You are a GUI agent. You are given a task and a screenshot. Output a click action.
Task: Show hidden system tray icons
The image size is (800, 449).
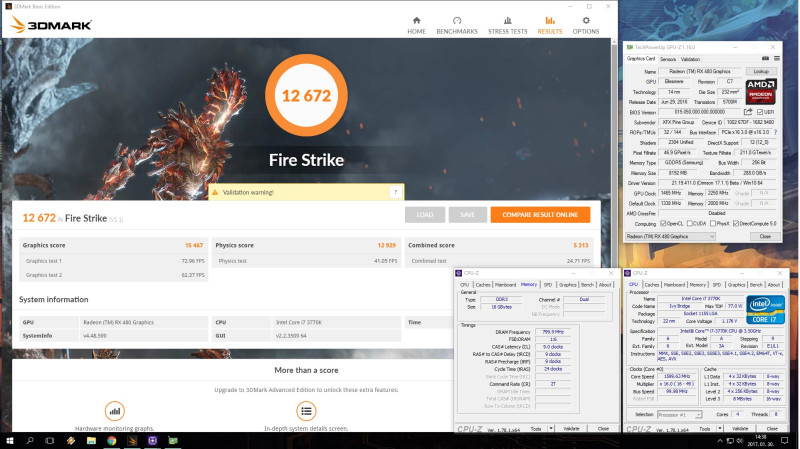[x=719, y=441]
